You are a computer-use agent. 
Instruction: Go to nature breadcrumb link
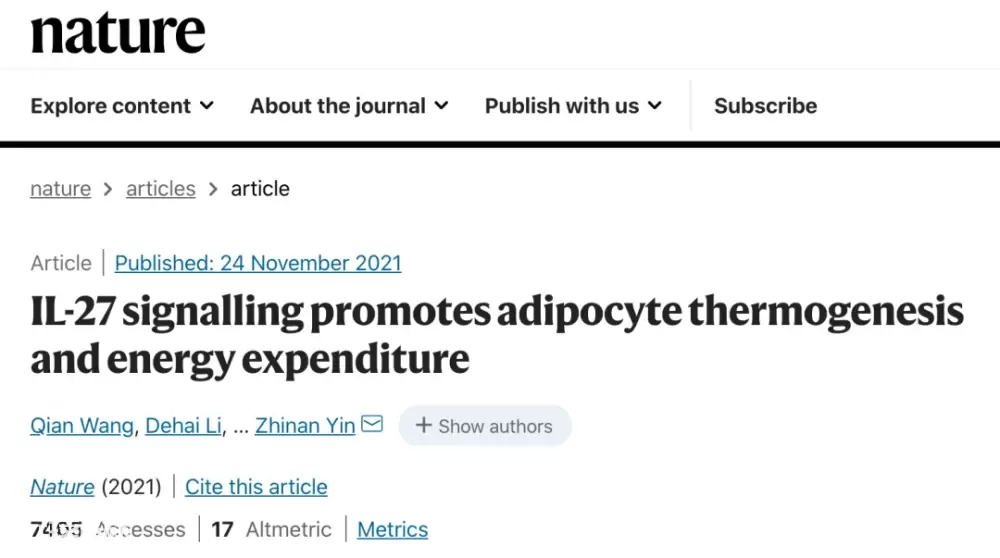click(x=61, y=189)
